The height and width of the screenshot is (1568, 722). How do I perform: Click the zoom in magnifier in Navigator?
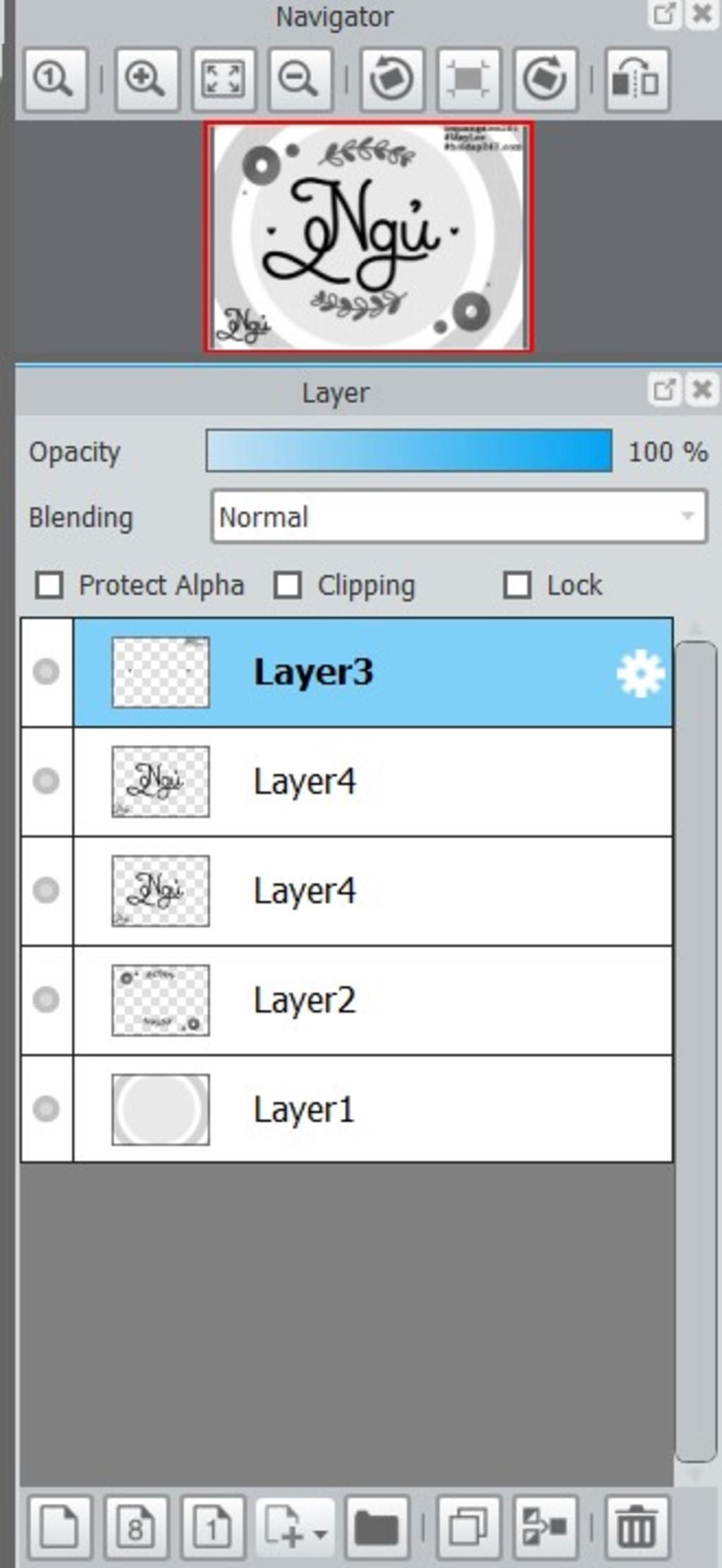click(146, 79)
